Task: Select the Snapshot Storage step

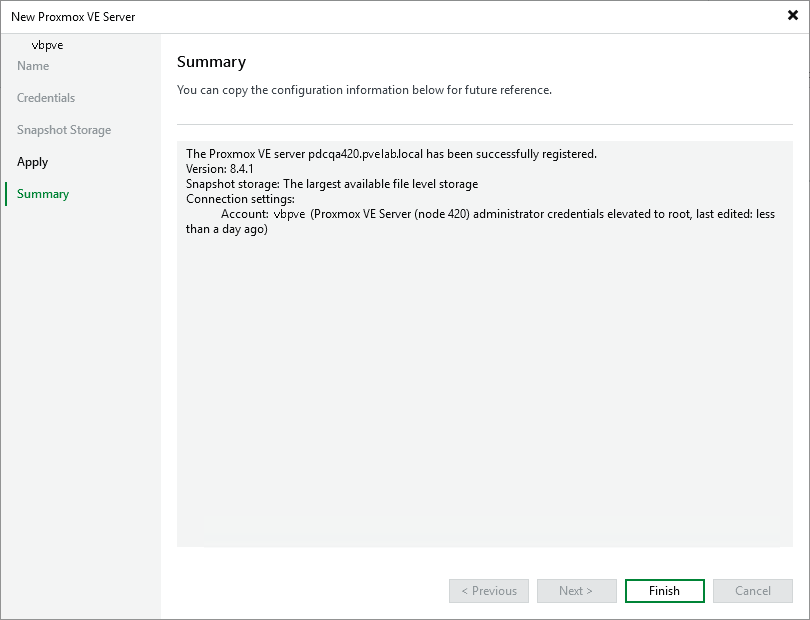Action: coord(63,129)
